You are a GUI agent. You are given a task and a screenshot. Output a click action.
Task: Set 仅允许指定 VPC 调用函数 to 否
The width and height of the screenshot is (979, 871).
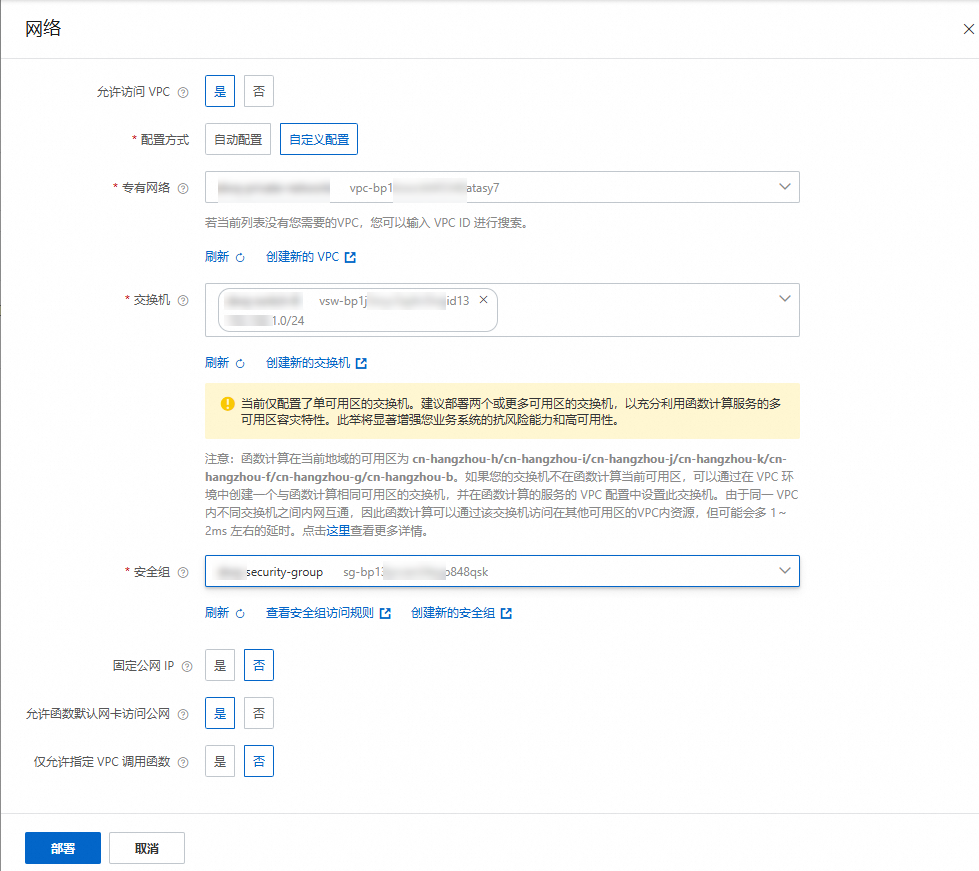(258, 761)
